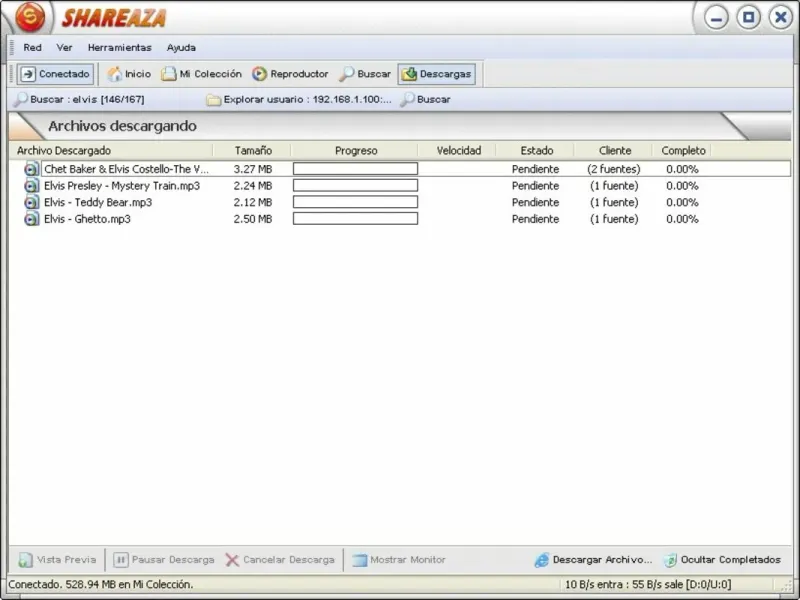Viewport: 800px width, 600px height.
Task: Go to Inicio home view
Action: pyautogui.click(x=129, y=74)
